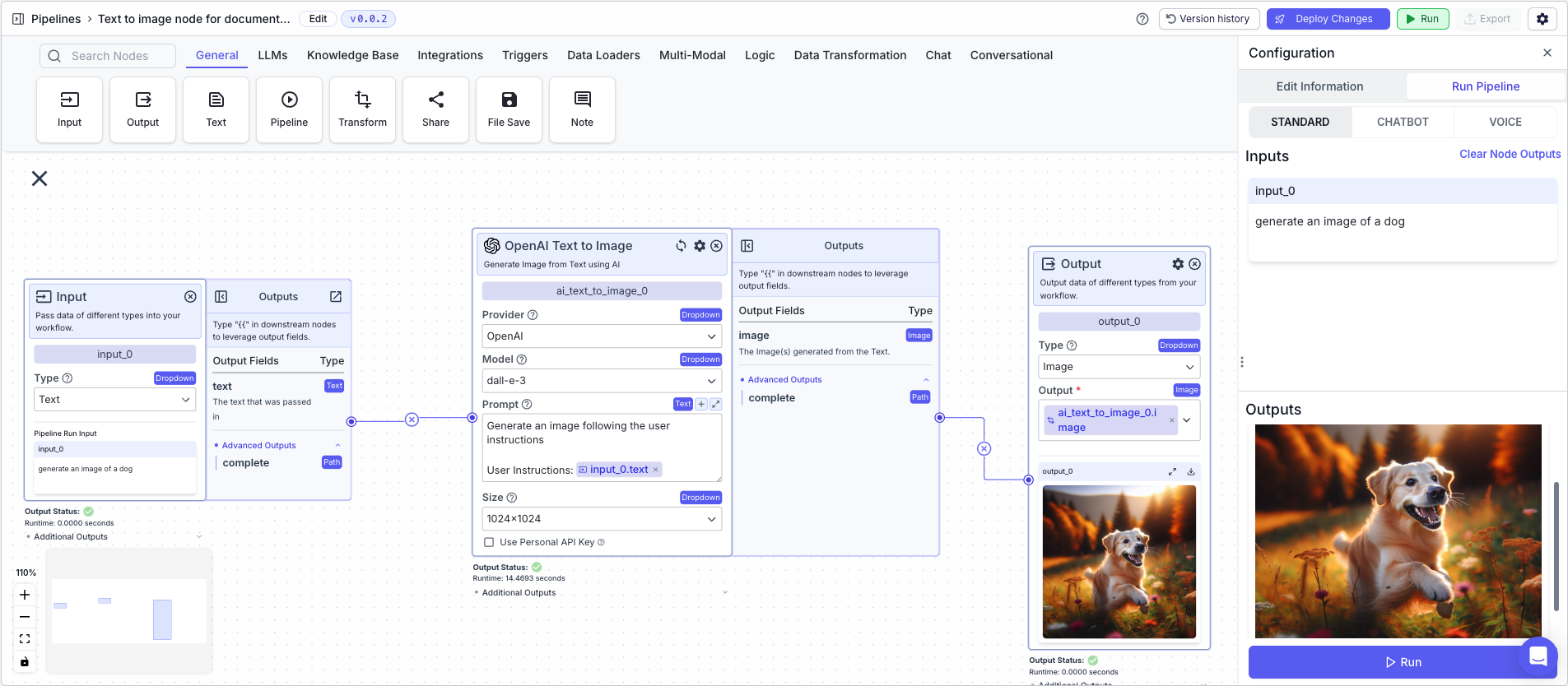Viewport: 1568px width, 686px height.
Task: Collapse the Input node Outputs panel
Action: tap(221, 297)
